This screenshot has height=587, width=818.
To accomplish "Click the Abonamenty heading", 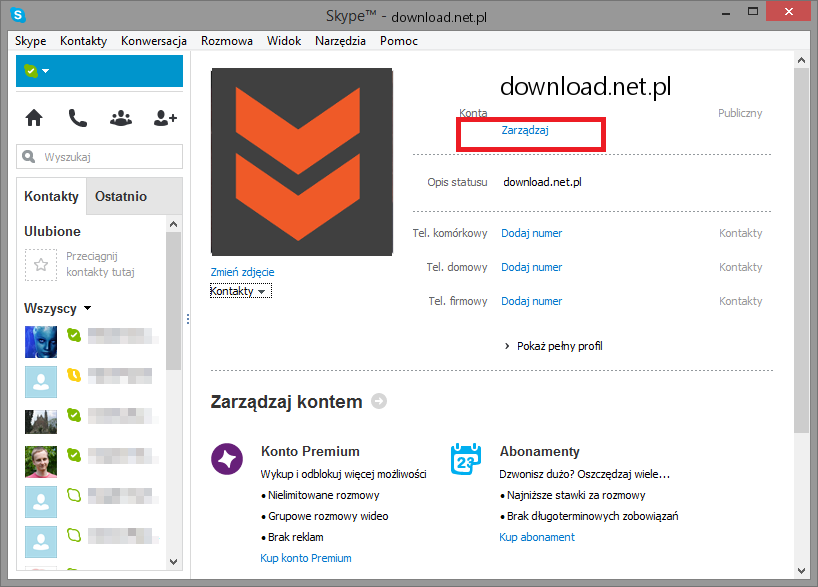I will (539, 451).
